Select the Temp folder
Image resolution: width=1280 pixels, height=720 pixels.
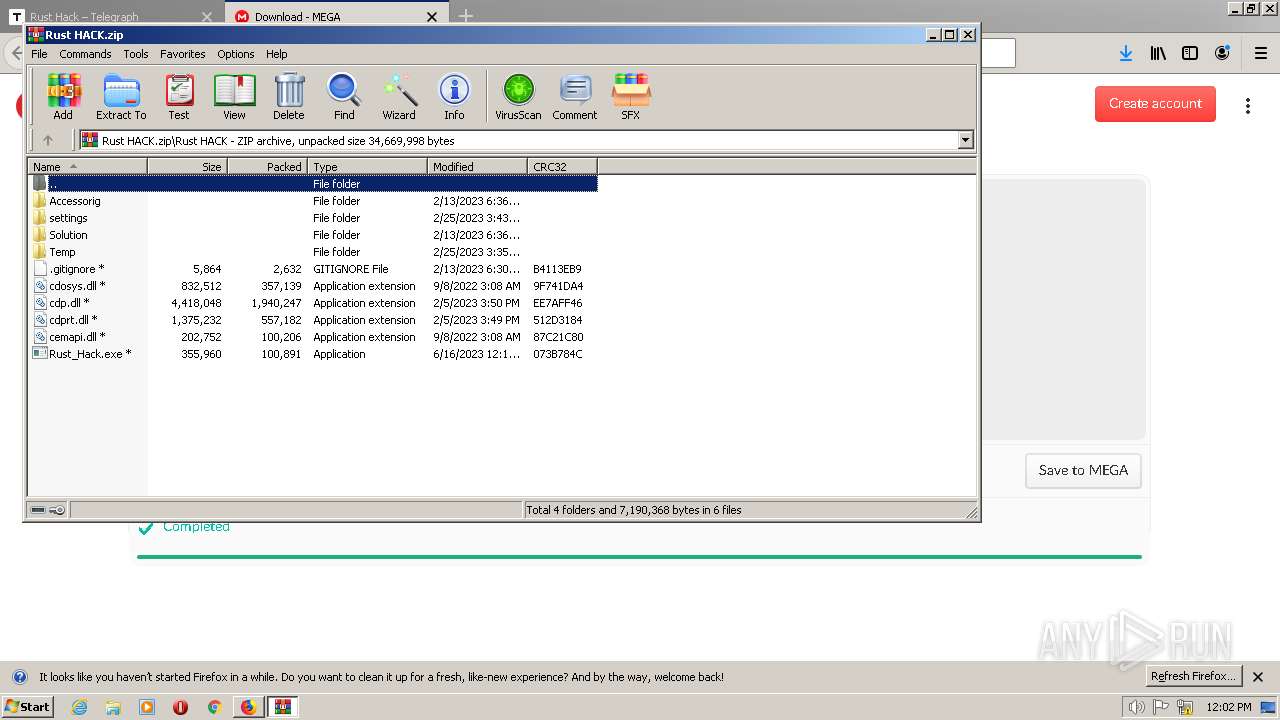pos(62,252)
